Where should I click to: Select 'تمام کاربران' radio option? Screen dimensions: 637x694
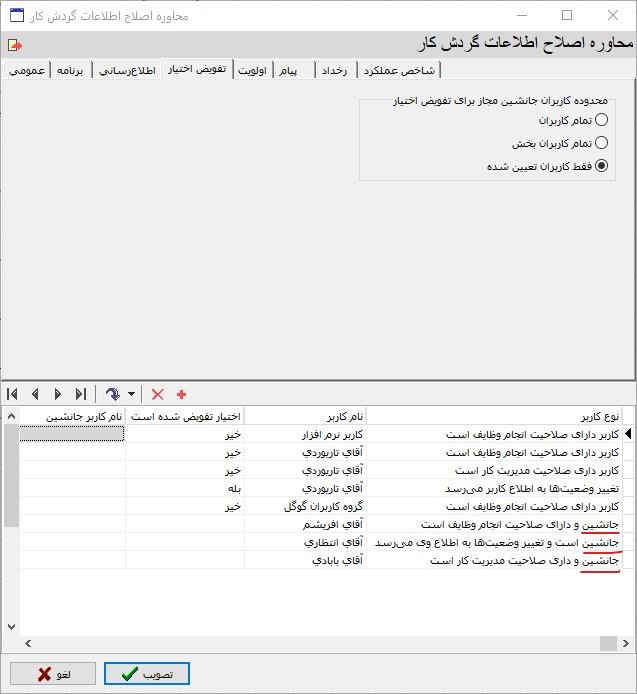pos(601,120)
